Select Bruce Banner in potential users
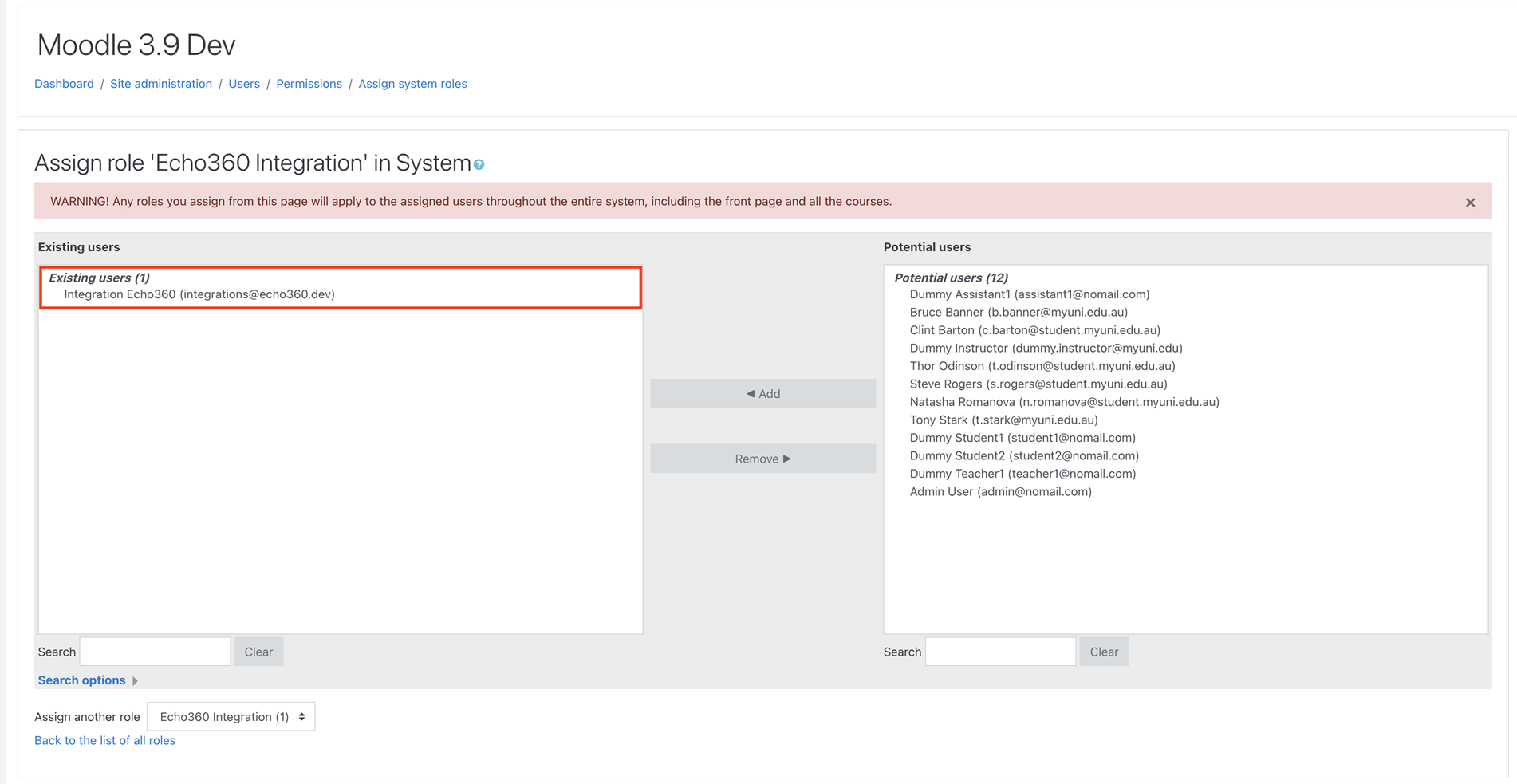The image size is (1517, 784). click(1019, 312)
